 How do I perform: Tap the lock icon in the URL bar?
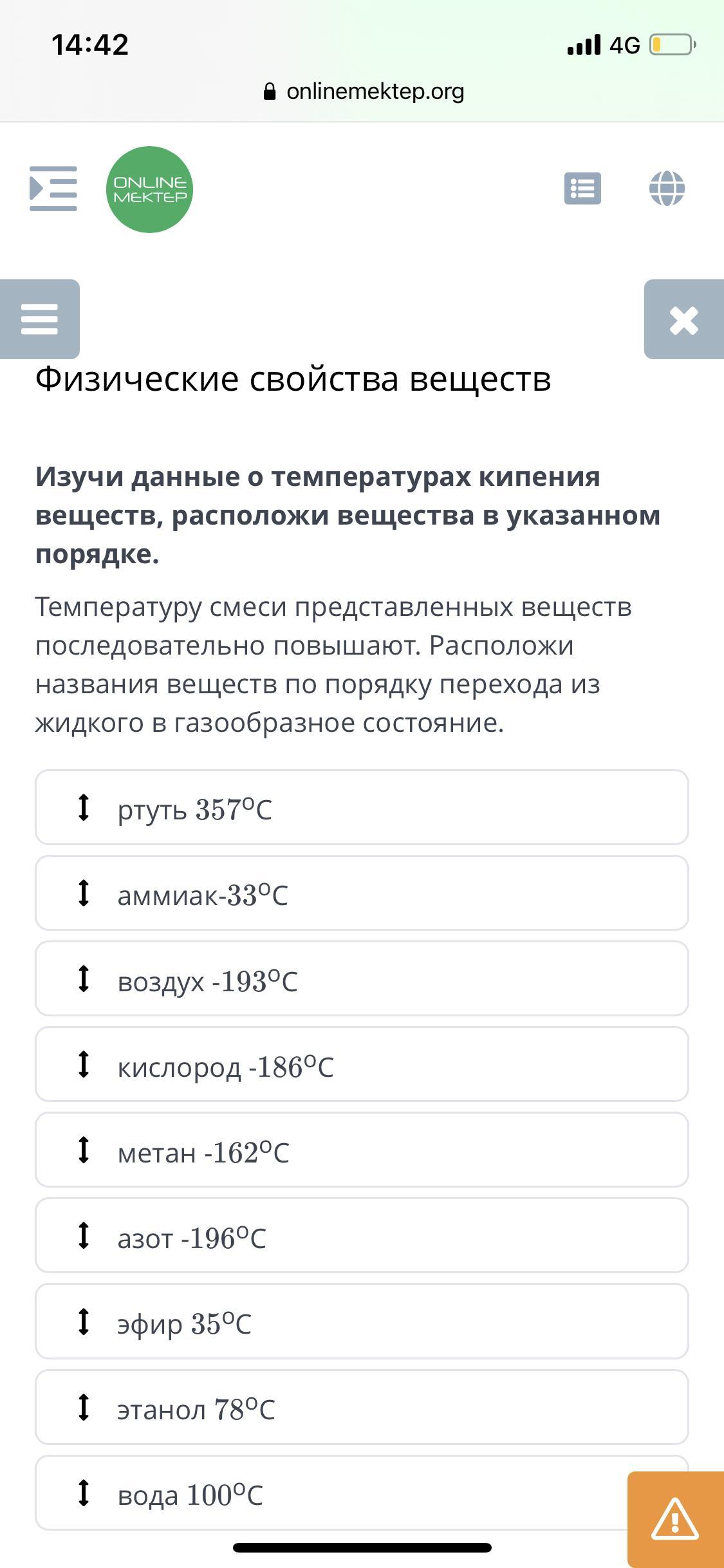pos(270,92)
